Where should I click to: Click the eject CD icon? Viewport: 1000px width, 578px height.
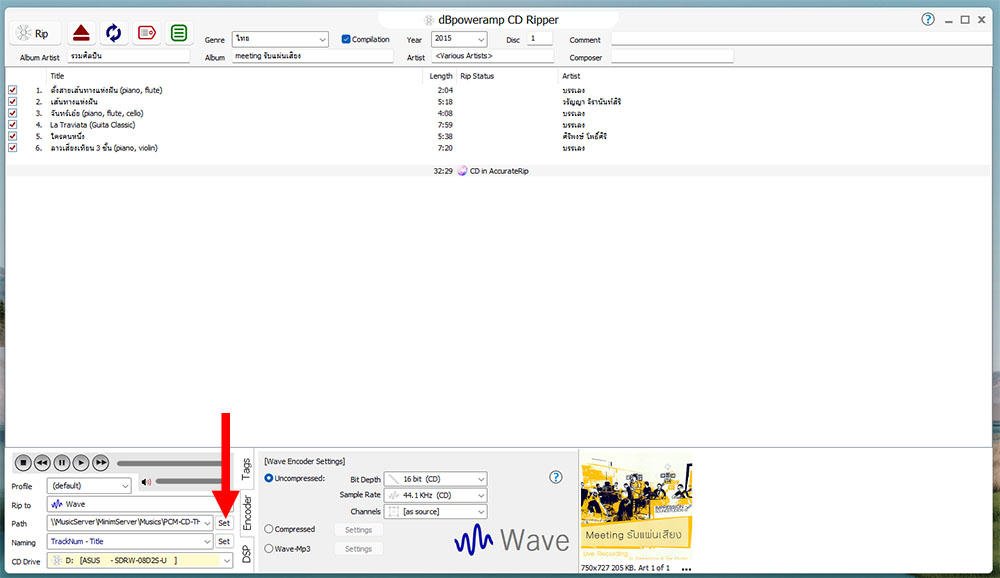click(x=82, y=33)
